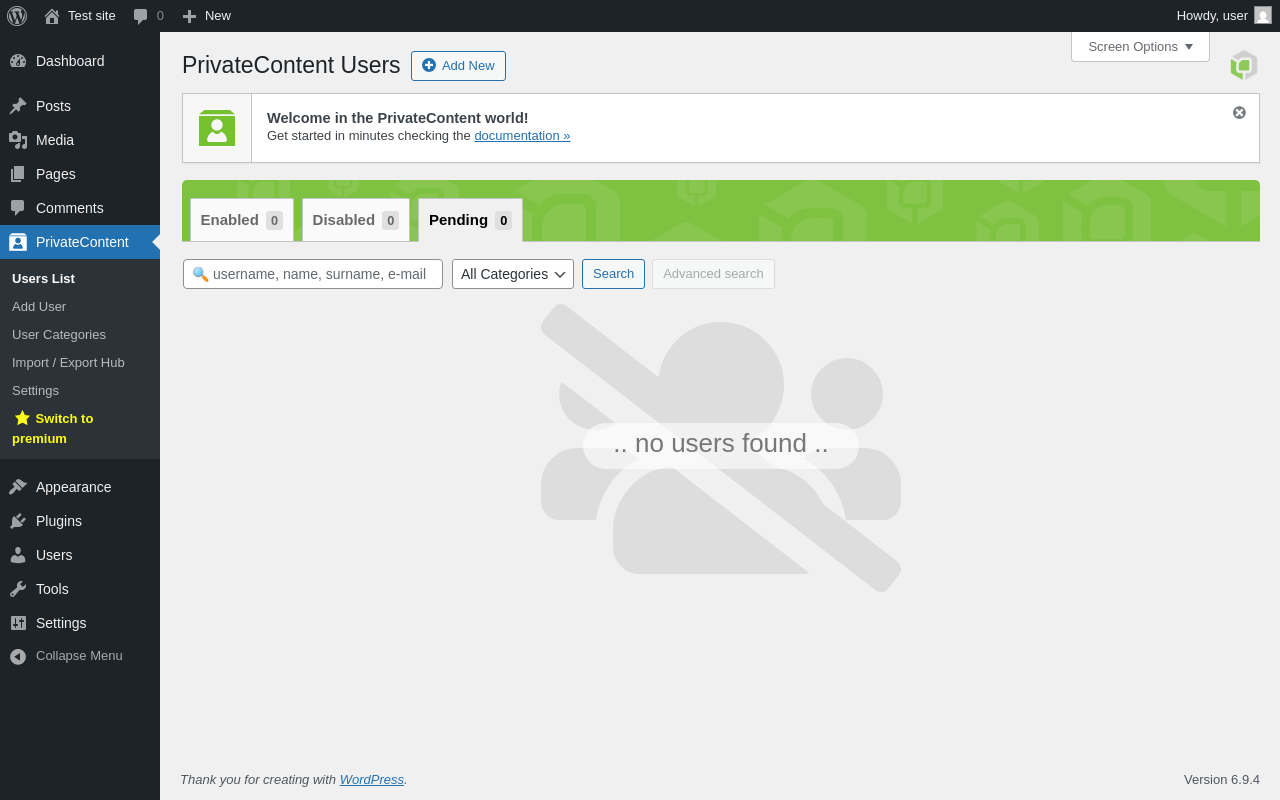
Task: Click the Add New user button
Action: coord(458,66)
